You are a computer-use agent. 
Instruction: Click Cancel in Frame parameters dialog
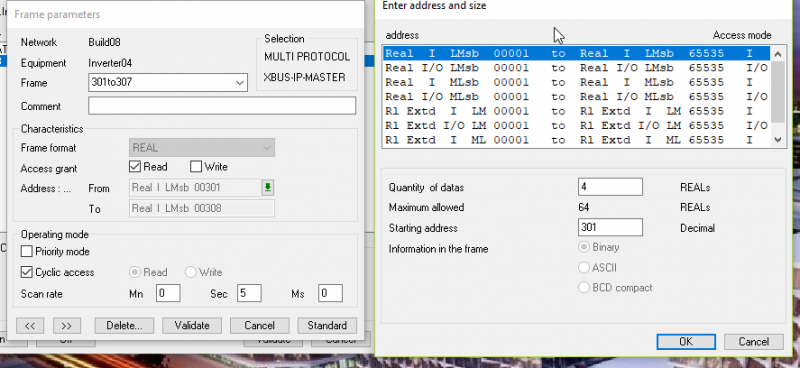click(x=260, y=326)
